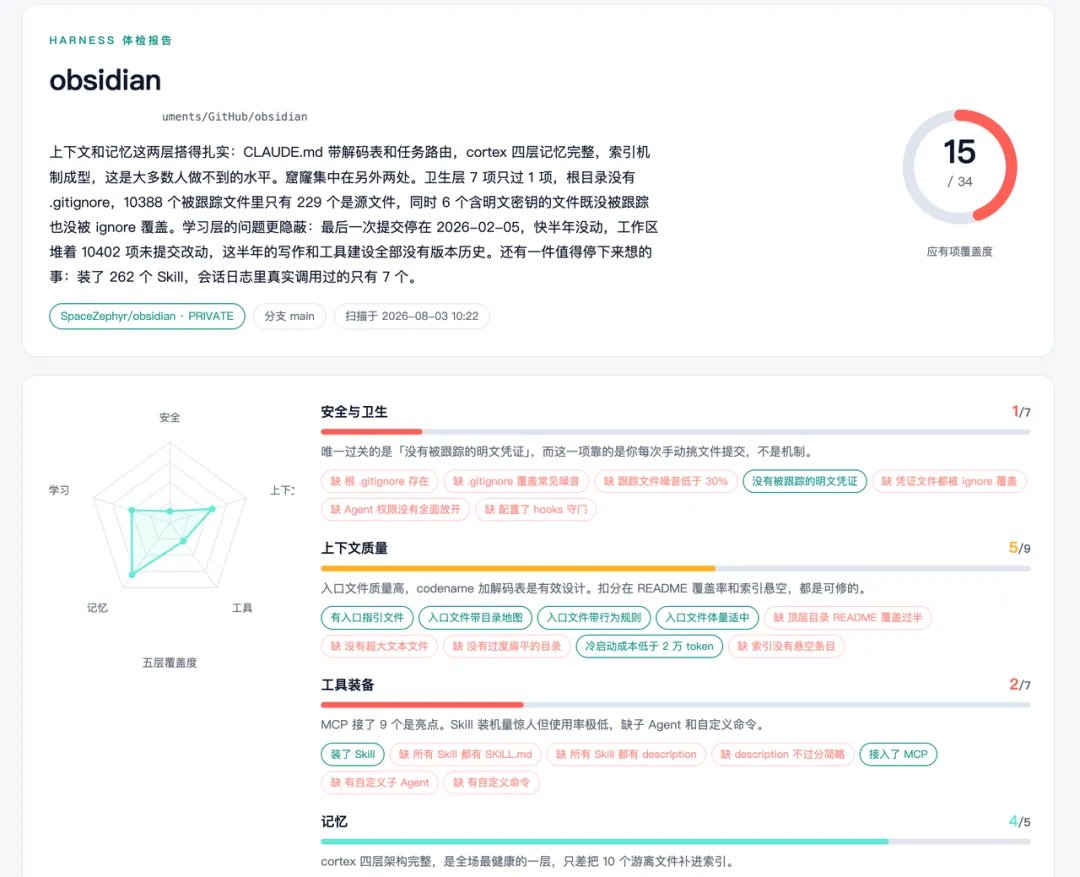Click the 接入了 MCP tag

(898, 754)
